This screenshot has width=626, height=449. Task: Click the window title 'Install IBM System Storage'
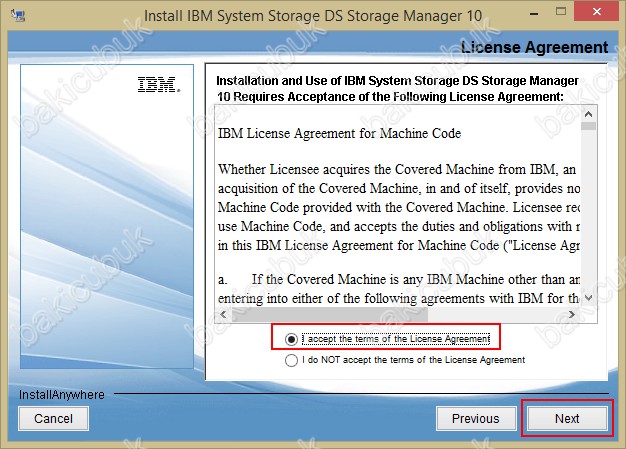[x=313, y=16]
